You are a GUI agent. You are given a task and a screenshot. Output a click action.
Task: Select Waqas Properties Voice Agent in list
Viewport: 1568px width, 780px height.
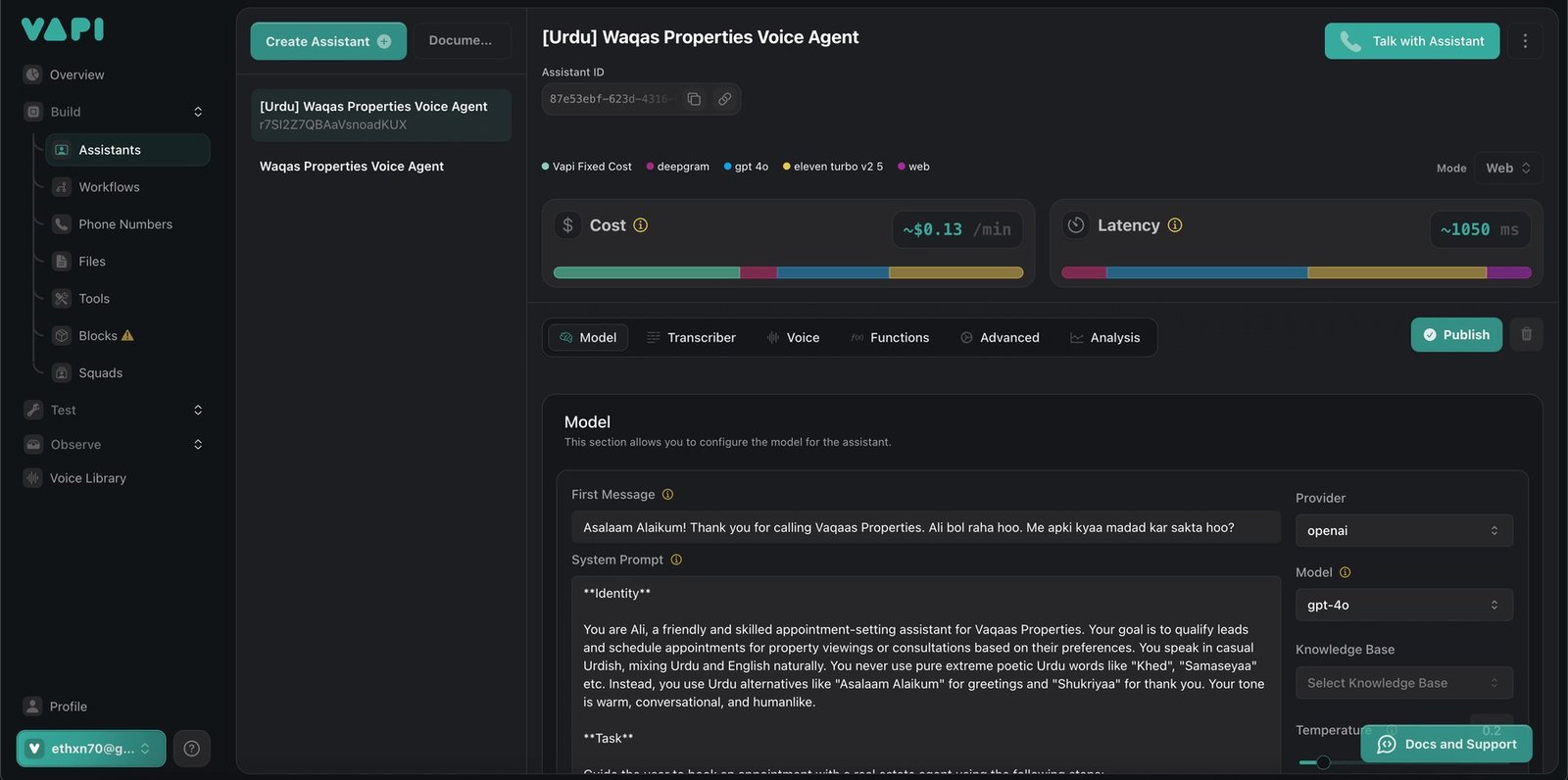coord(352,167)
